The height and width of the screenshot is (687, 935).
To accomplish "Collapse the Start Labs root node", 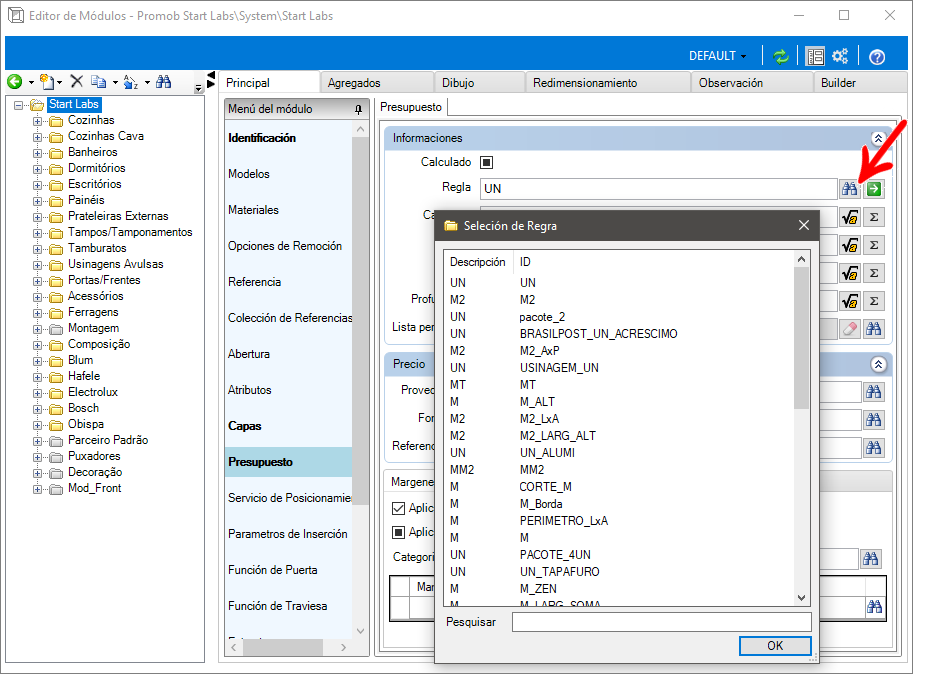I will [x=18, y=105].
